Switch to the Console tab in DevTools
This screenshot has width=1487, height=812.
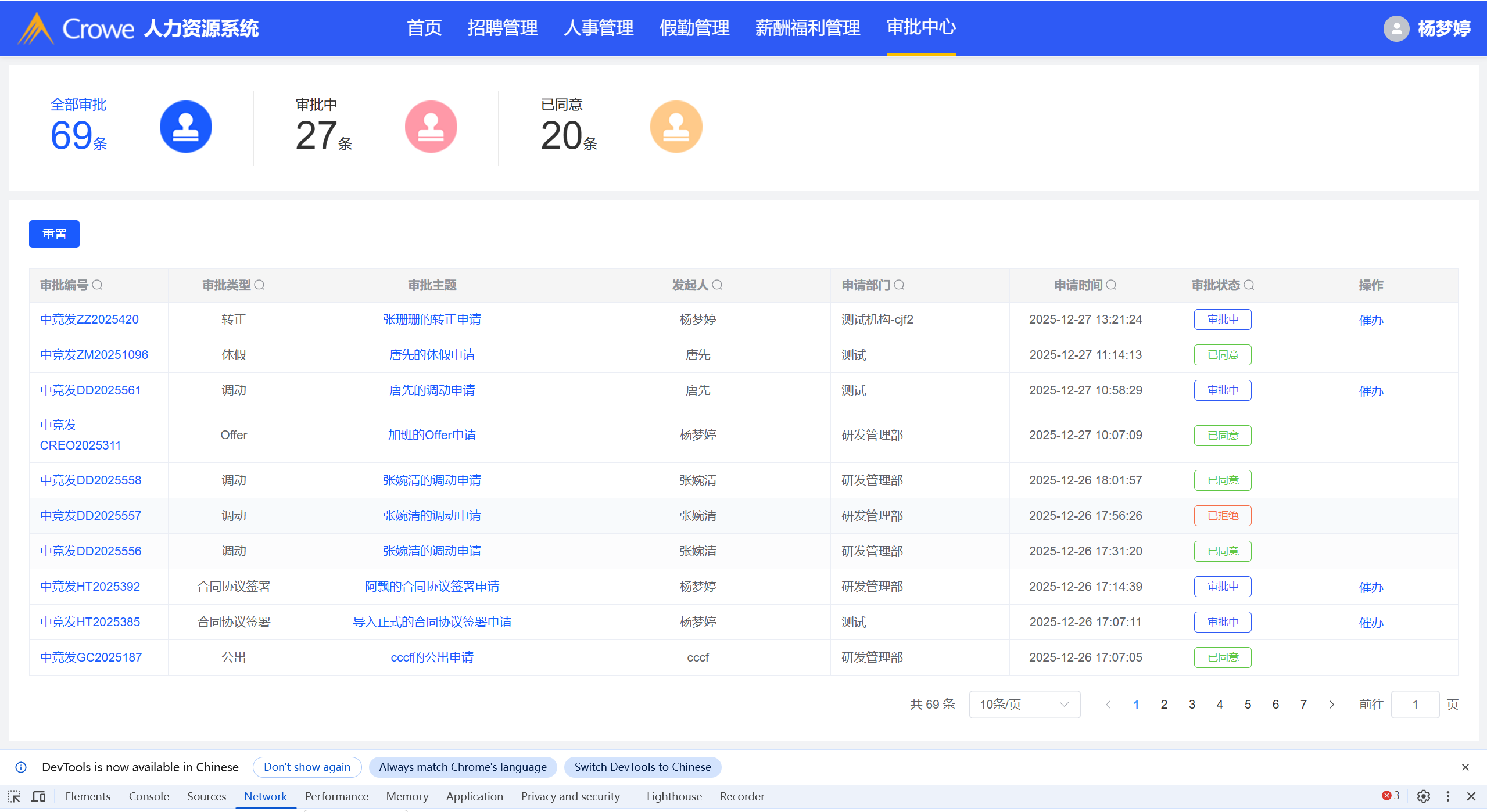click(149, 796)
